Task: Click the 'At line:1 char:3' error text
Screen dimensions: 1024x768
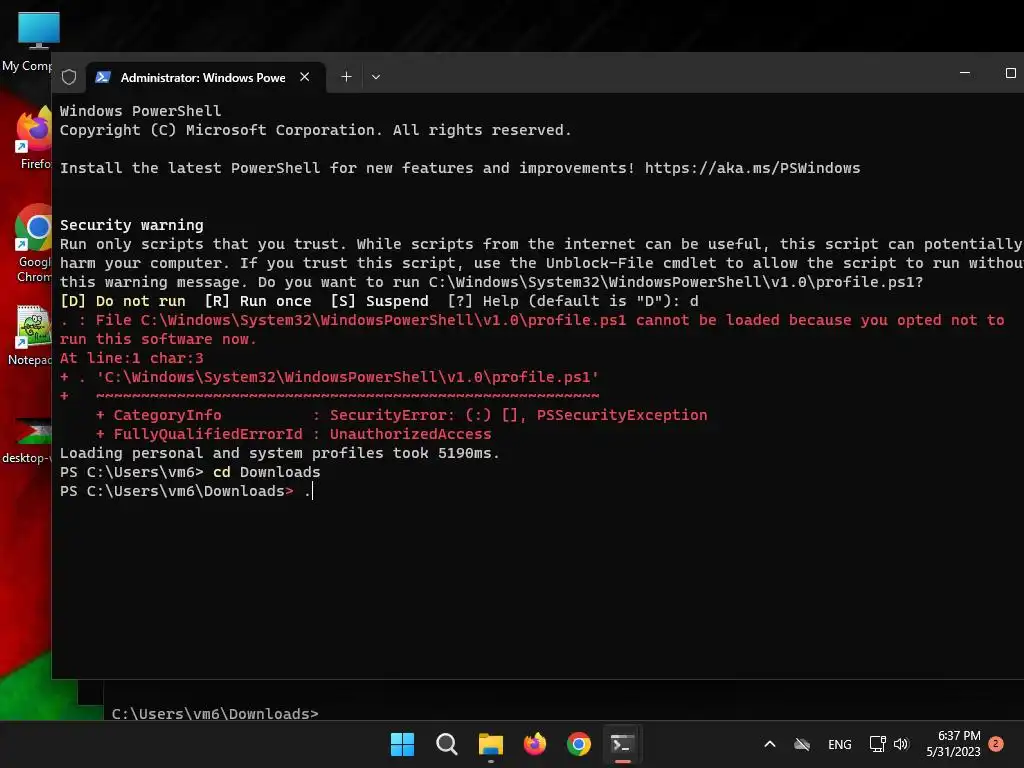Action: [132, 358]
